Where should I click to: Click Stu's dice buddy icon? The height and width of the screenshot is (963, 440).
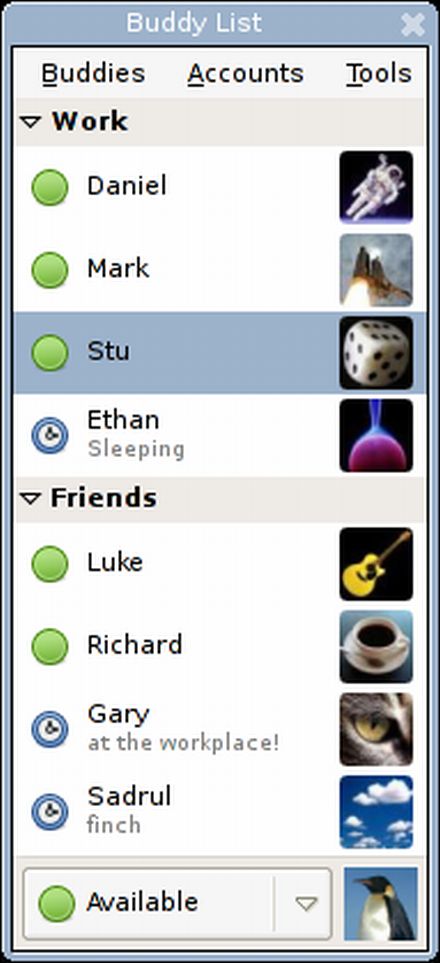click(376, 353)
